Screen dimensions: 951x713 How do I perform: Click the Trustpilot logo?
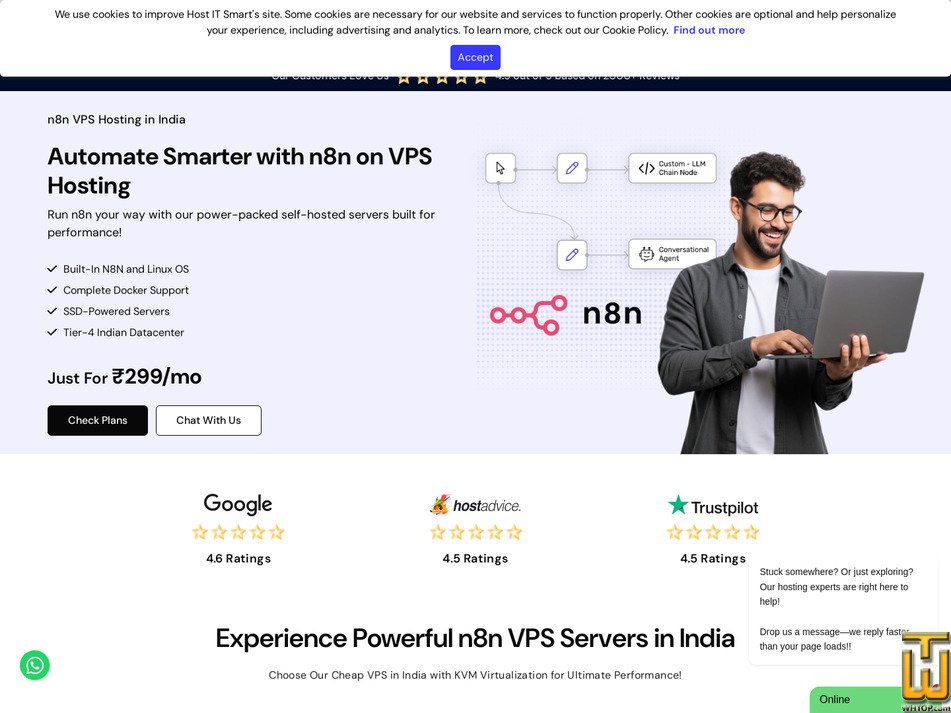pos(713,506)
